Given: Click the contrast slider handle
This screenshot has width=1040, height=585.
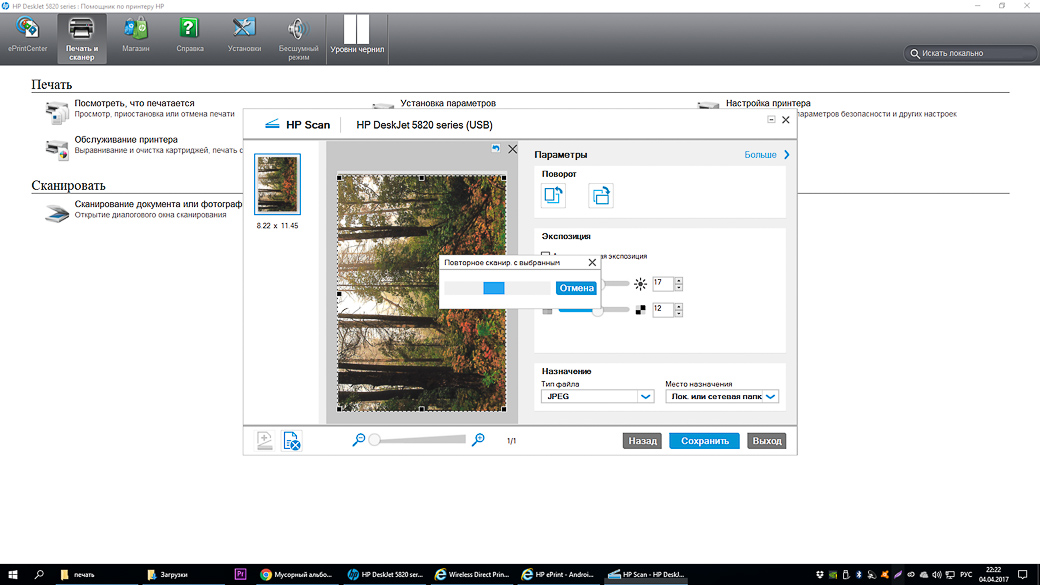Looking at the screenshot, I should pos(598,310).
